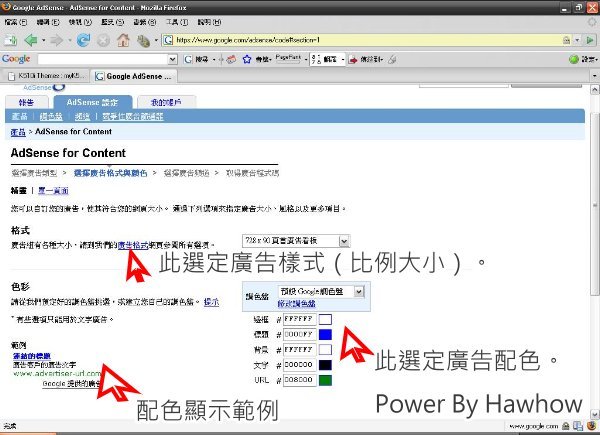The width and height of the screenshot is (600, 435).
Task: Open the list-all-tabs dropdown arrow
Action: (594, 76)
